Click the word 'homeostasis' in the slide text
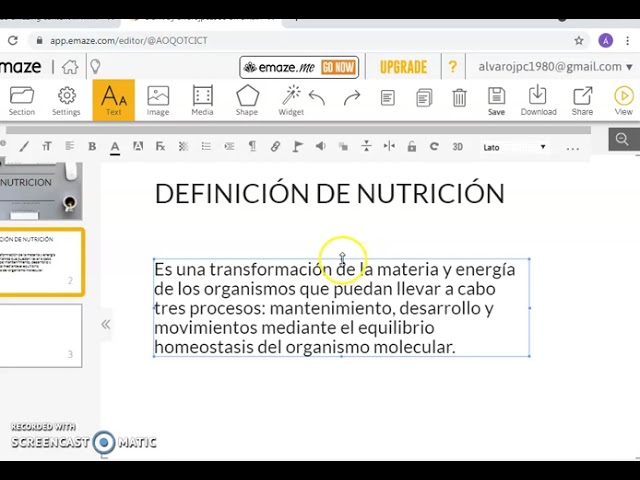The image size is (640, 480). [x=204, y=347]
